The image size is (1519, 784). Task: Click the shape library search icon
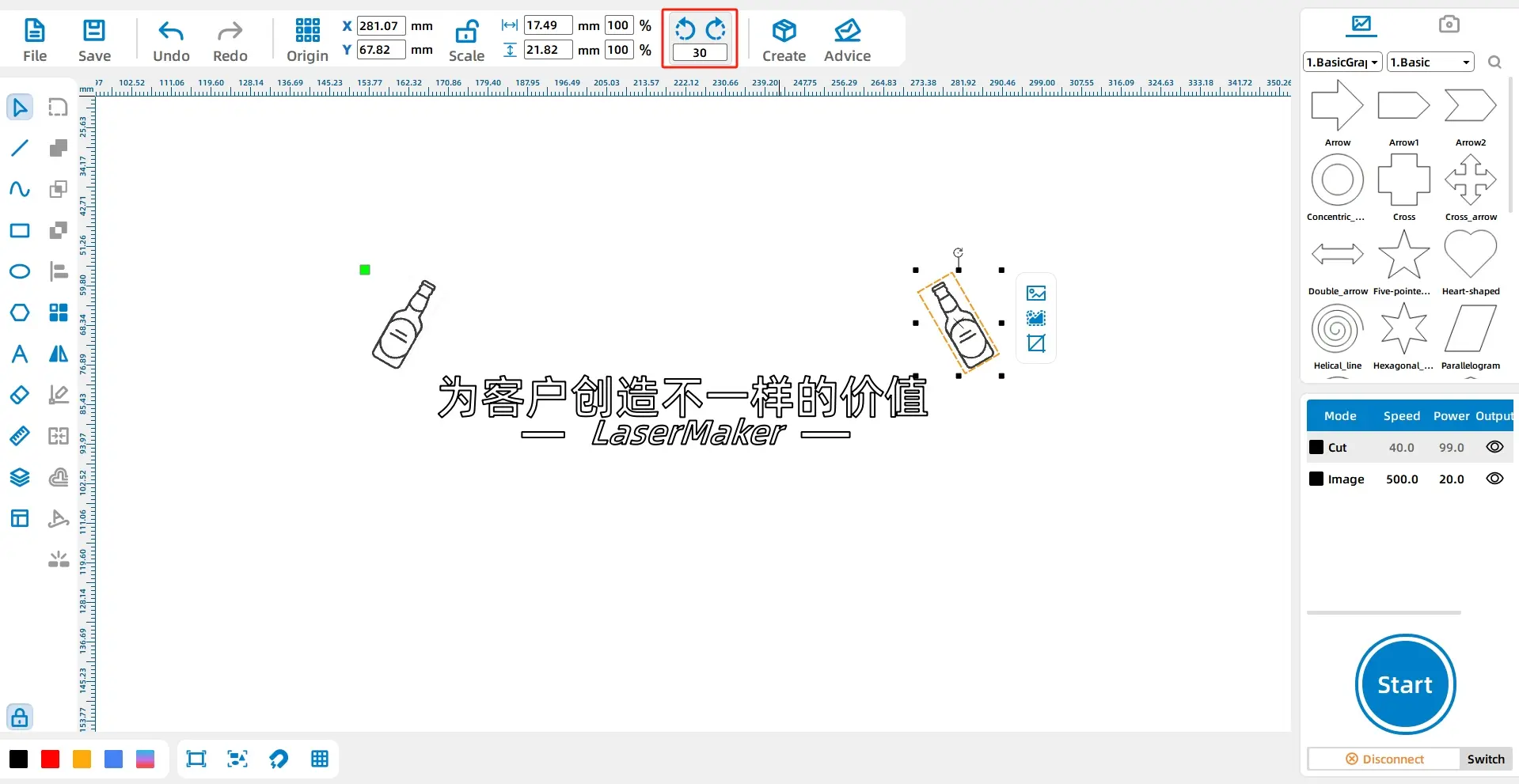pyautogui.click(x=1494, y=62)
